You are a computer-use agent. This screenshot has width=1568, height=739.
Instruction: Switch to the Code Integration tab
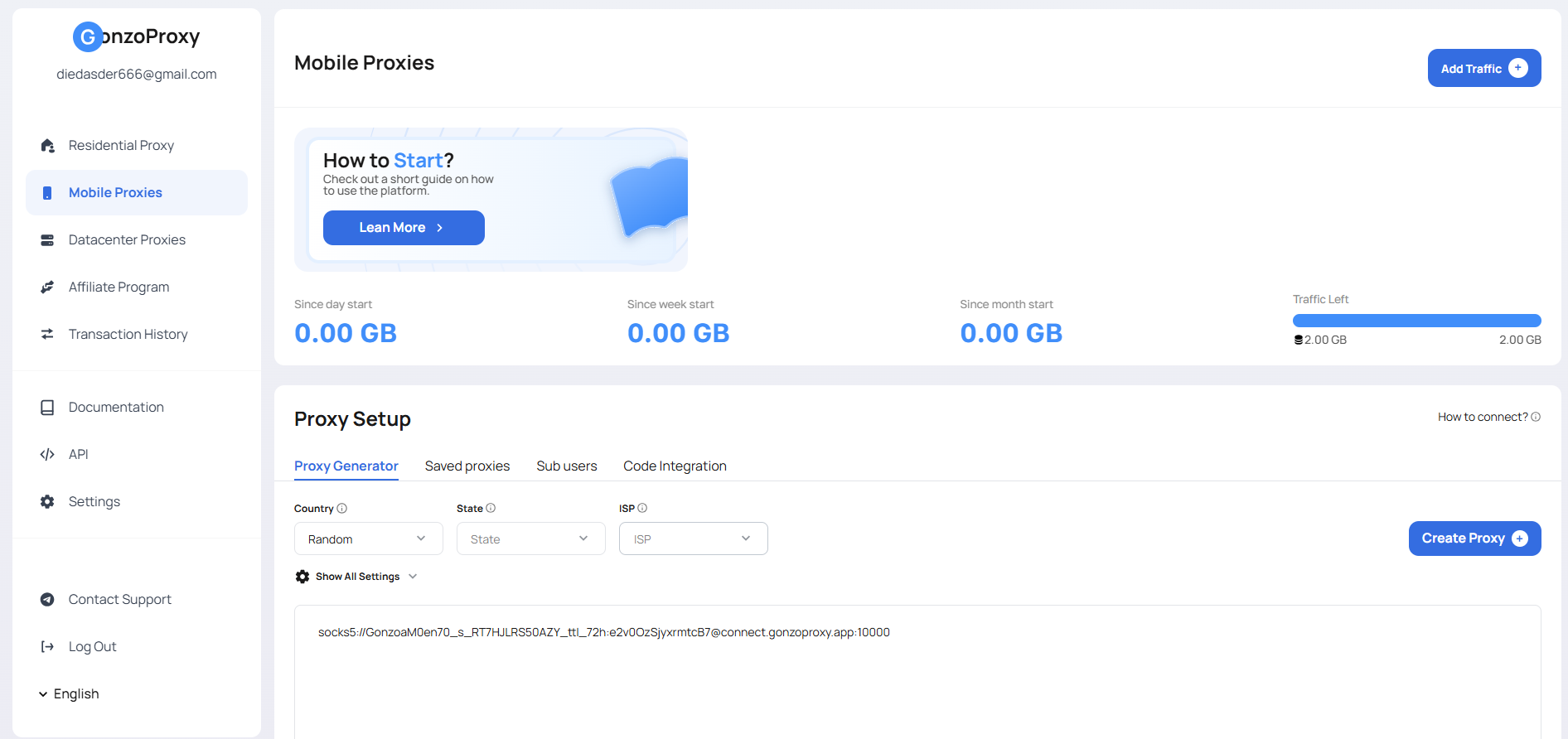(675, 466)
